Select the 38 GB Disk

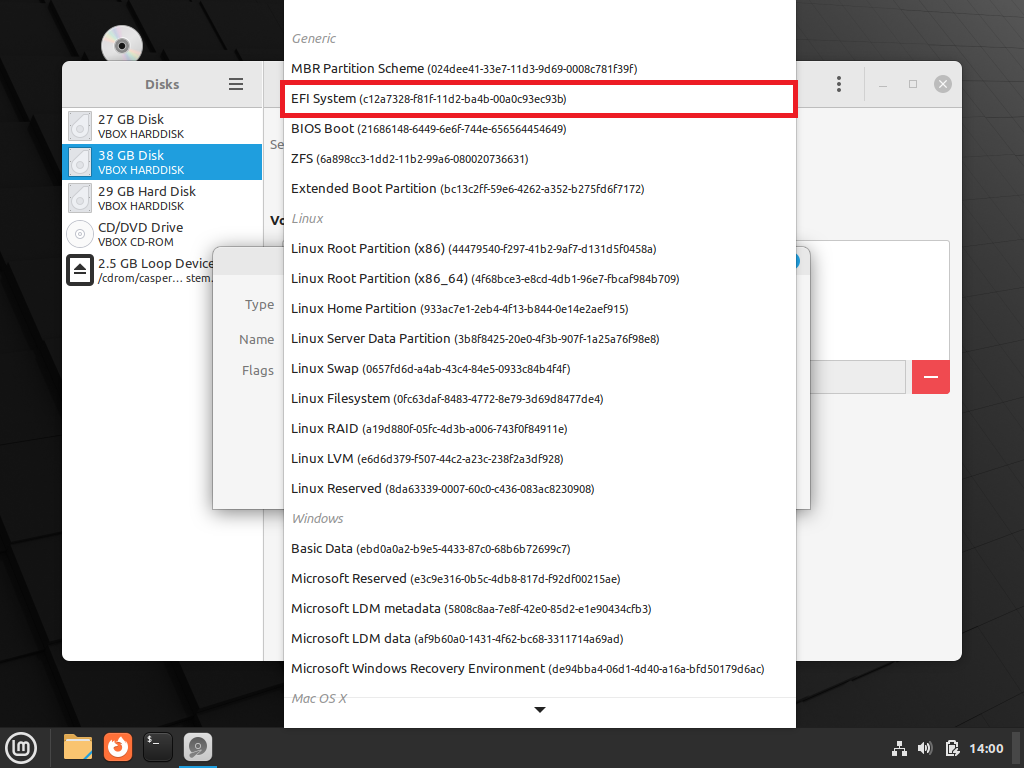(x=162, y=162)
